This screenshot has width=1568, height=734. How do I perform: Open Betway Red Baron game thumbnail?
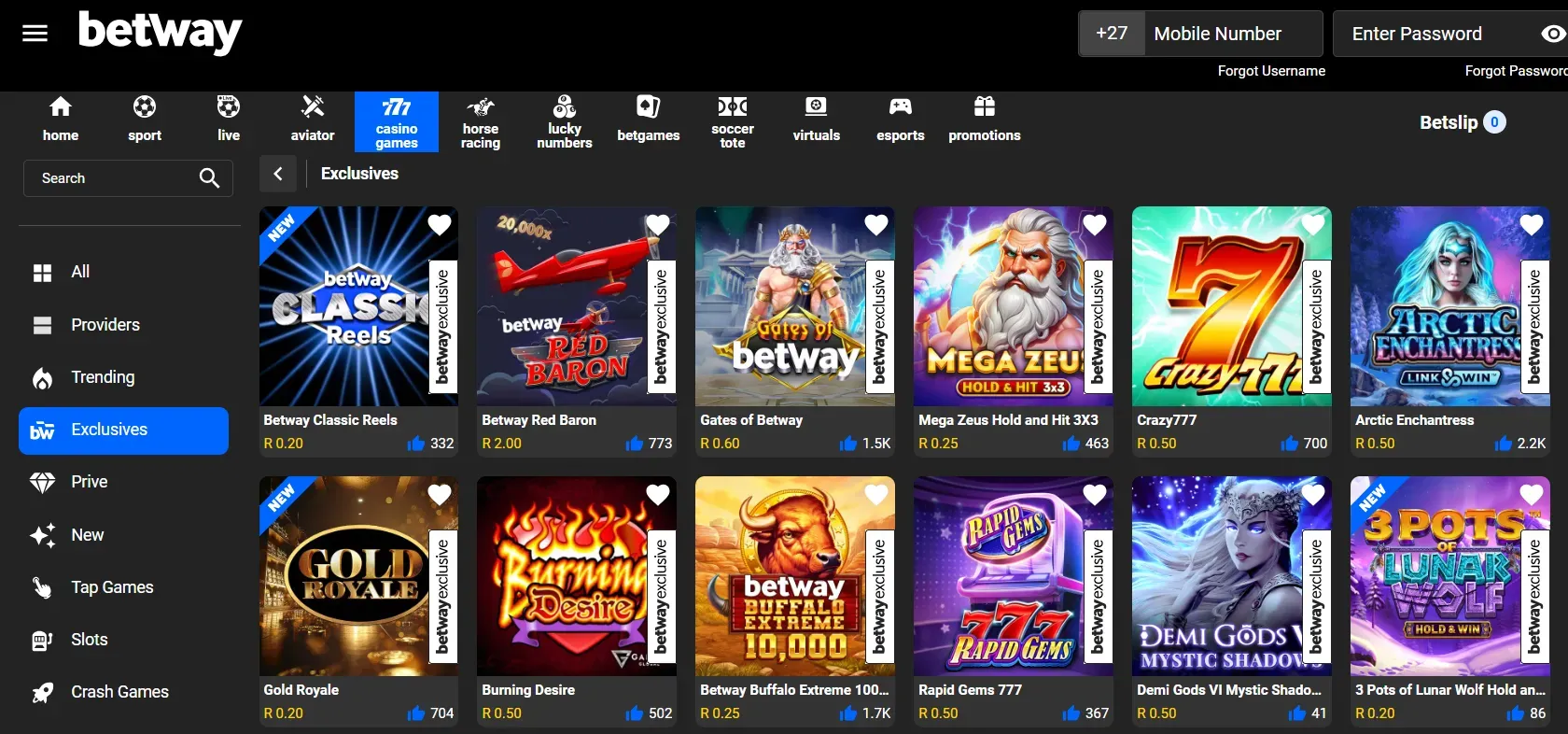(x=577, y=306)
